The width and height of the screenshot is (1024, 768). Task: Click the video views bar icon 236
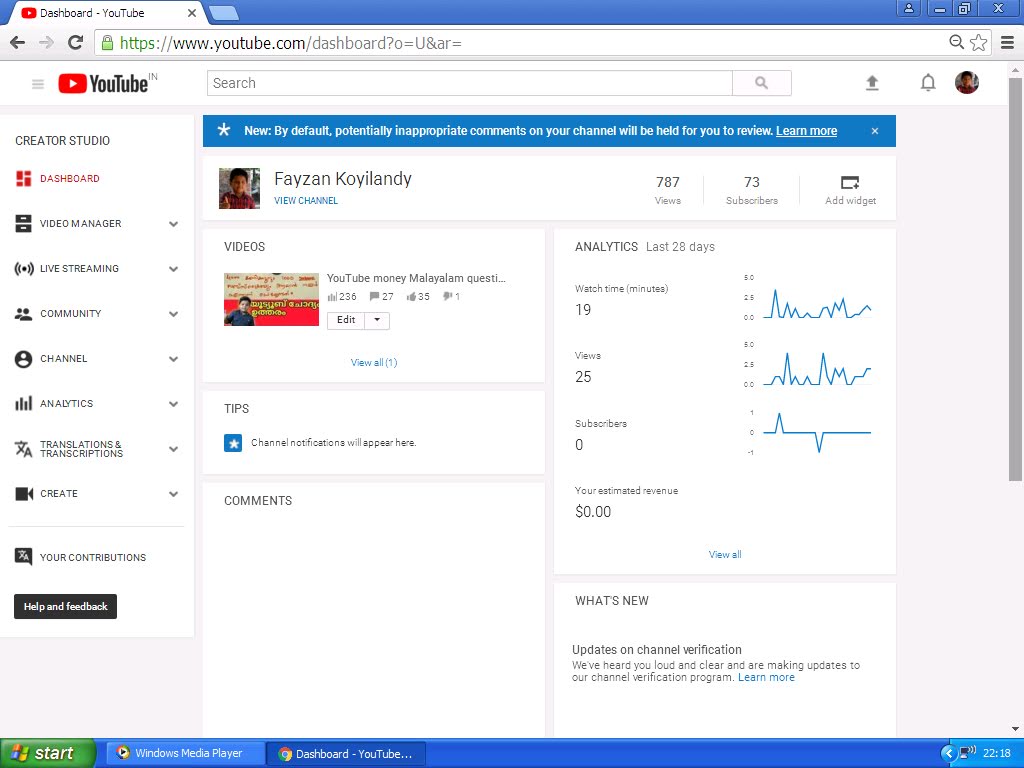pyautogui.click(x=332, y=296)
